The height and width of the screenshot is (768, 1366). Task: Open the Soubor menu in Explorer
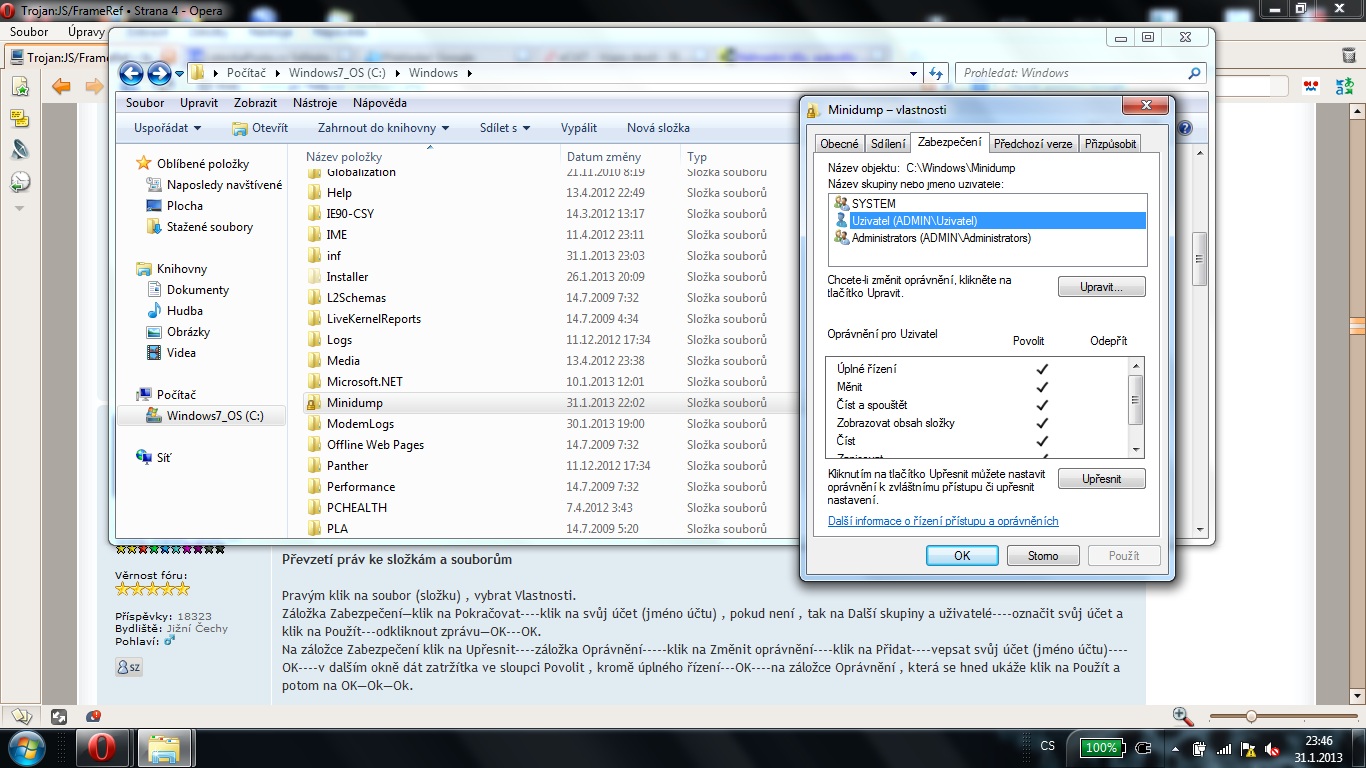[146, 103]
